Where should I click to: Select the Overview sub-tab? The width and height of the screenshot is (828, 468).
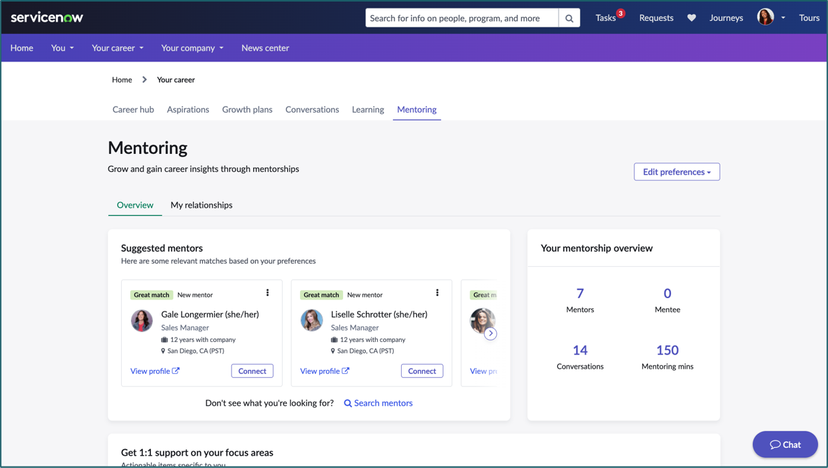[x=135, y=205]
